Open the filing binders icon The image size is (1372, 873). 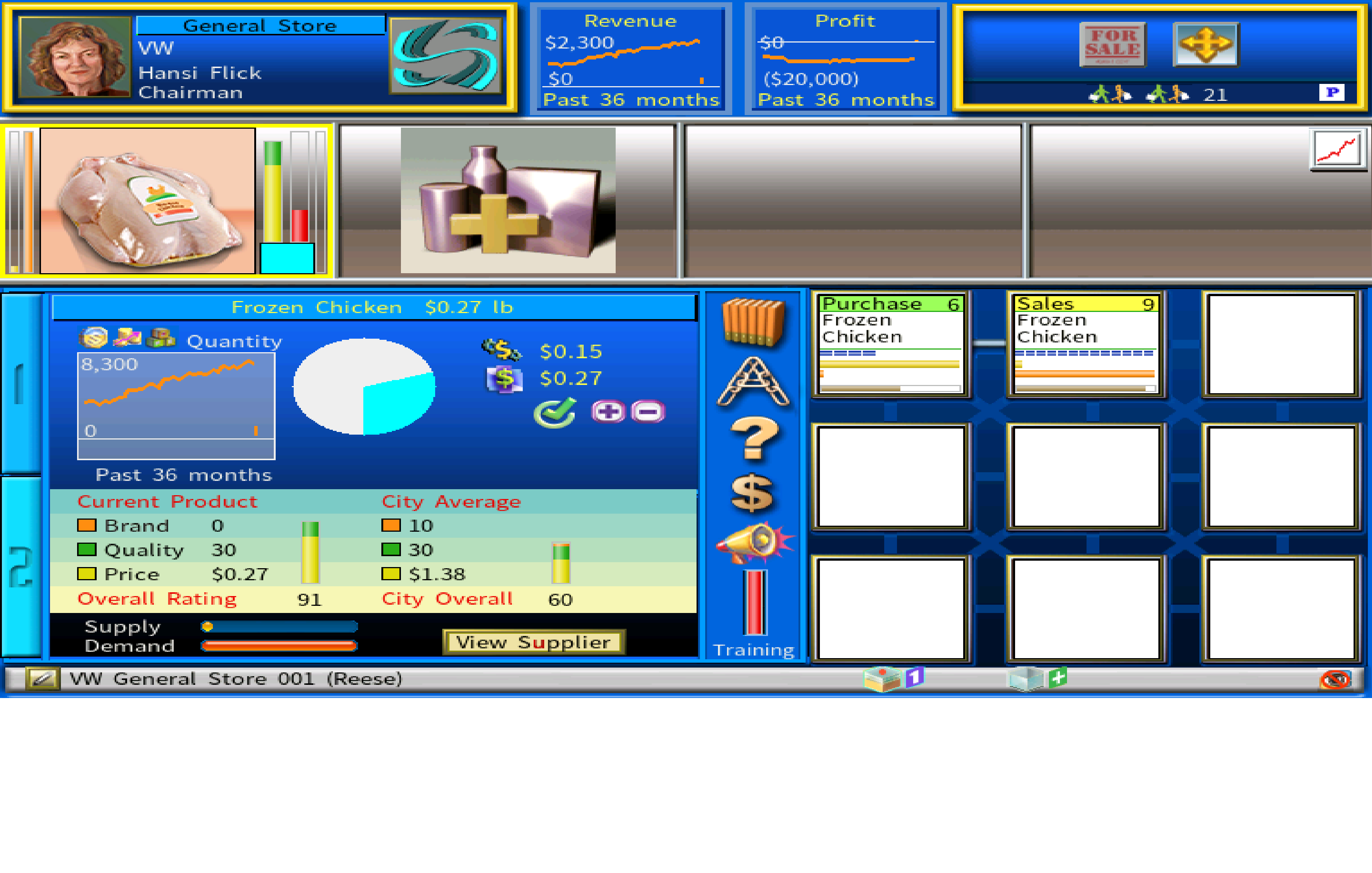point(754,322)
